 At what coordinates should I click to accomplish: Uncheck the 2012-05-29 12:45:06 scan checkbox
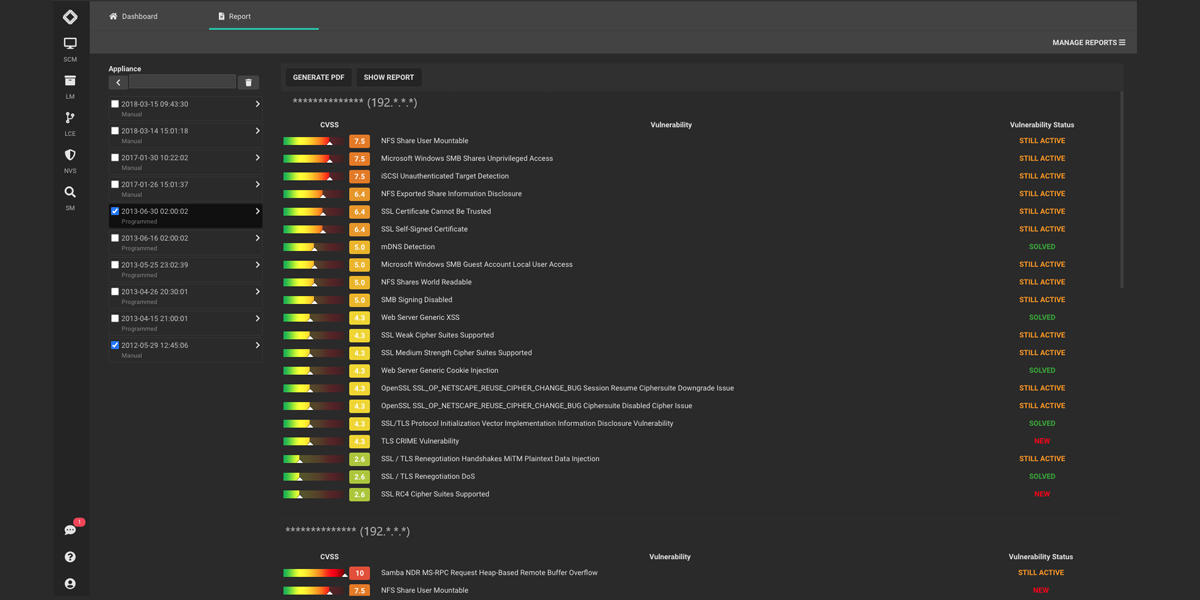pos(115,345)
